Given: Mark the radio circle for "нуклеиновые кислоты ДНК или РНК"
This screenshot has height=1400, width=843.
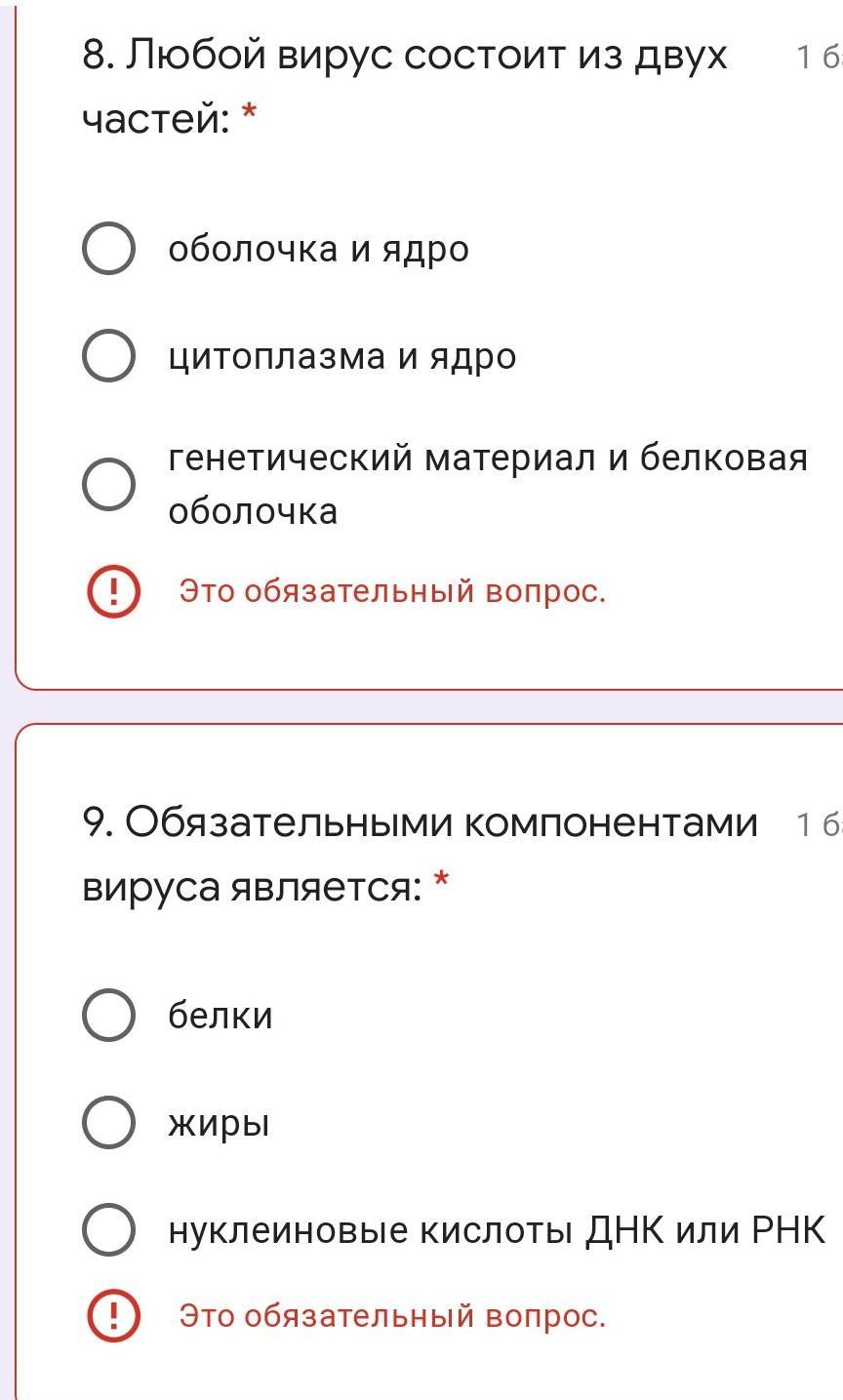Looking at the screenshot, I should [108, 1229].
